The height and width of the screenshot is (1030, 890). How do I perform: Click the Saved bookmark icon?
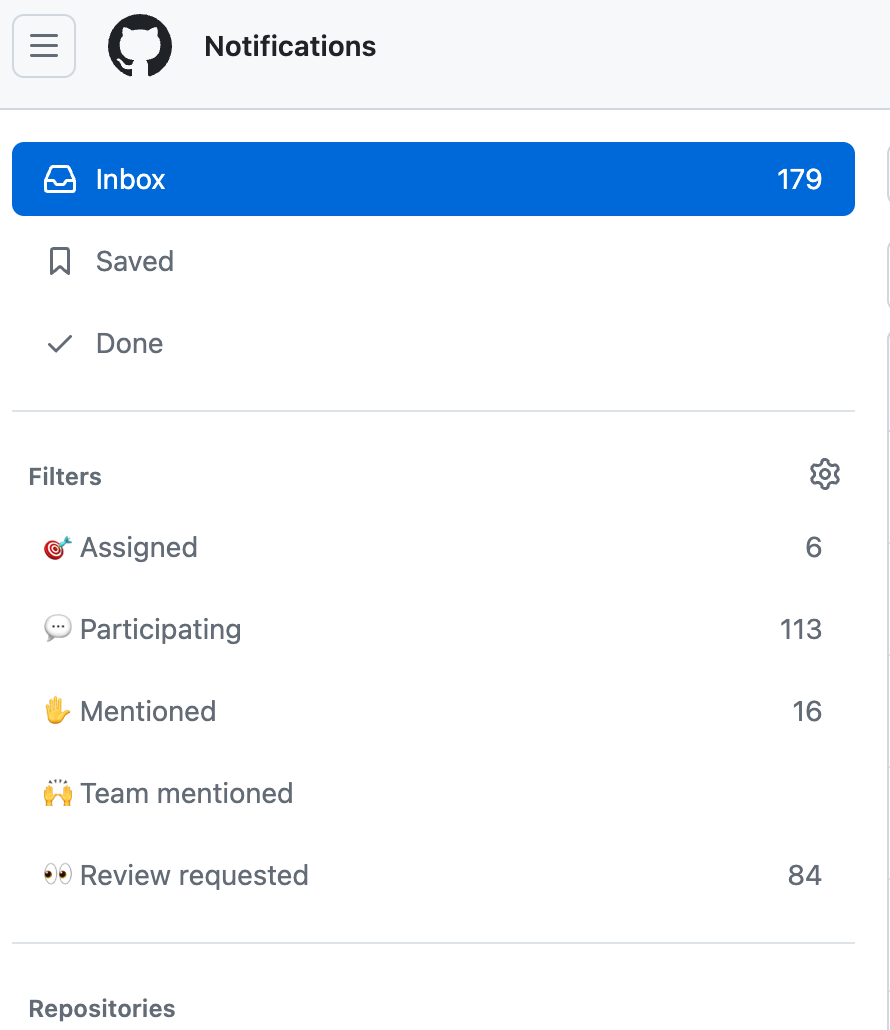tap(60, 262)
